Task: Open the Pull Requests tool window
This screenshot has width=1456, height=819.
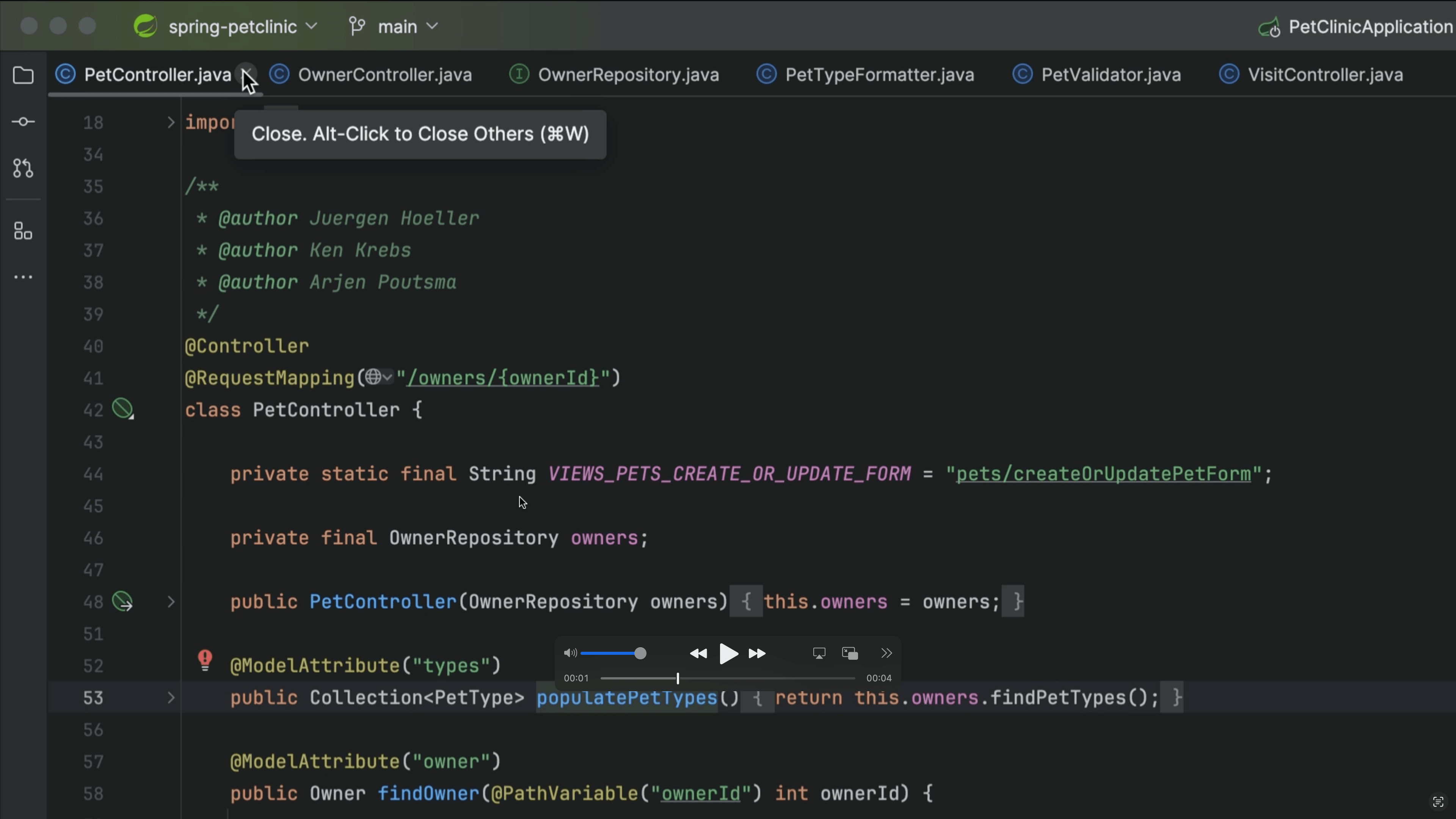Action: [23, 167]
